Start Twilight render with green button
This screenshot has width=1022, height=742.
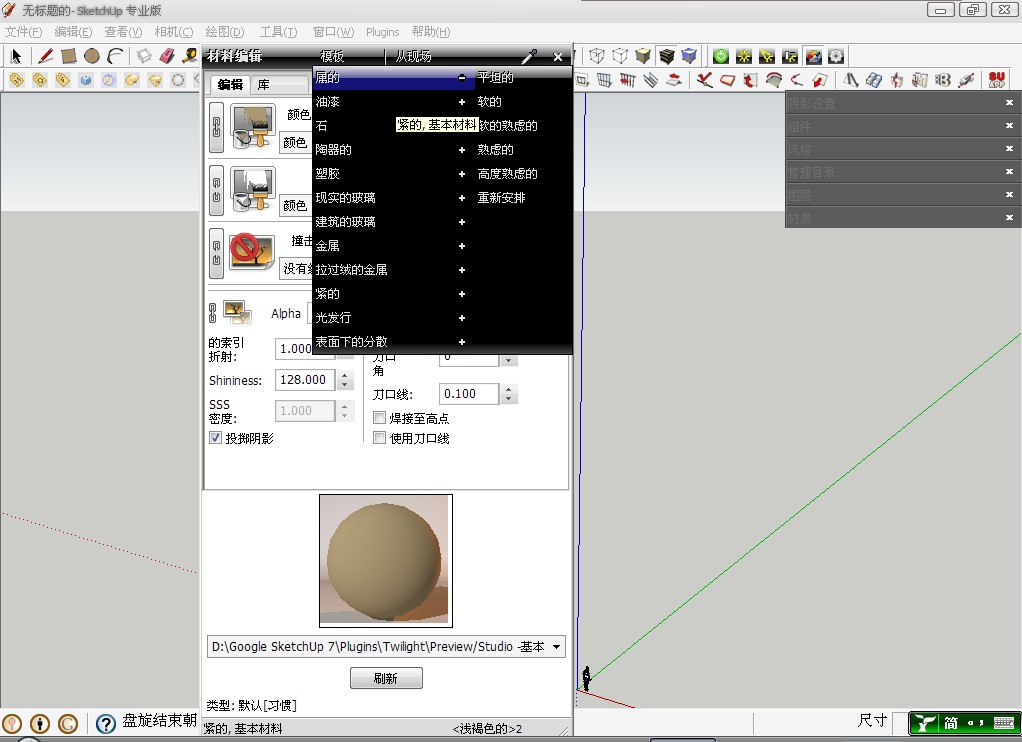[x=721, y=57]
